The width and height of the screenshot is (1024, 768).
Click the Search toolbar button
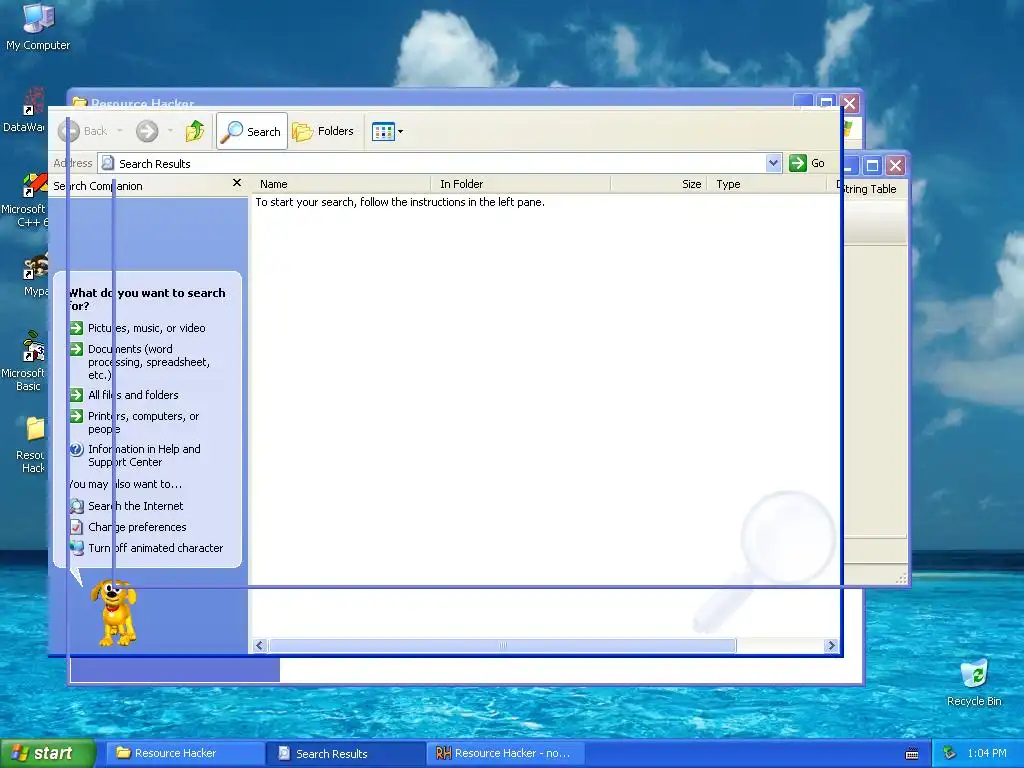click(x=251, y=131)
